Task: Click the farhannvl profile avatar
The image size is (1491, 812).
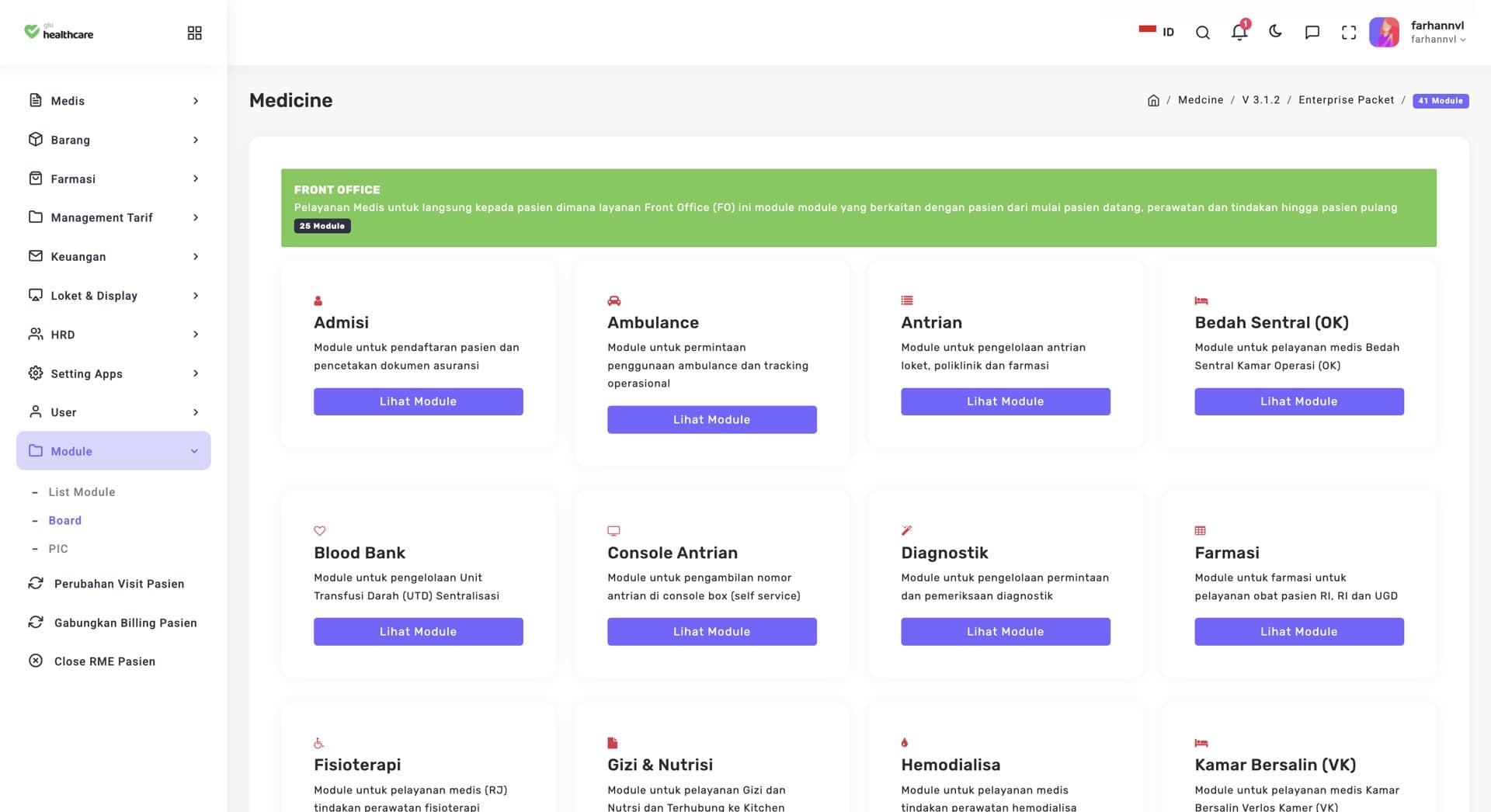Action: pos(1384,33)
